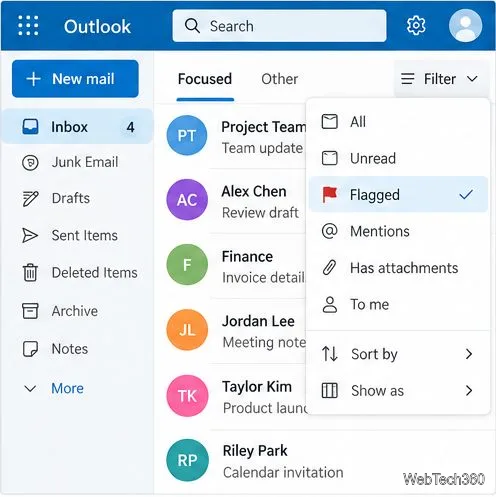Click the AC sender avatar
The width and height of the screenshot is (496, 497).
click(x=187, y=200)
